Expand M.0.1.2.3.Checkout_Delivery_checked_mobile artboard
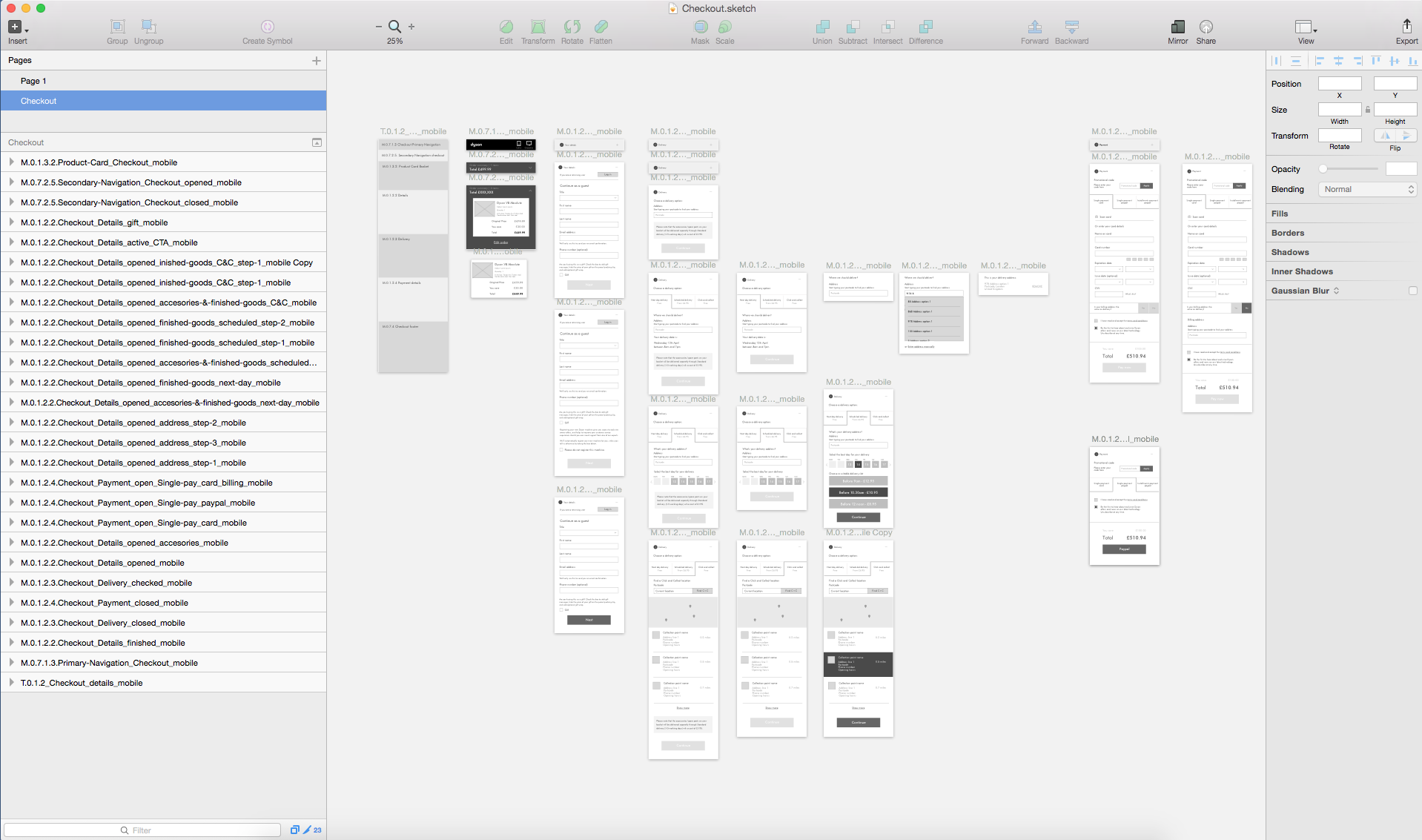This screenshot has height=840, width=1422. point(11,582)
